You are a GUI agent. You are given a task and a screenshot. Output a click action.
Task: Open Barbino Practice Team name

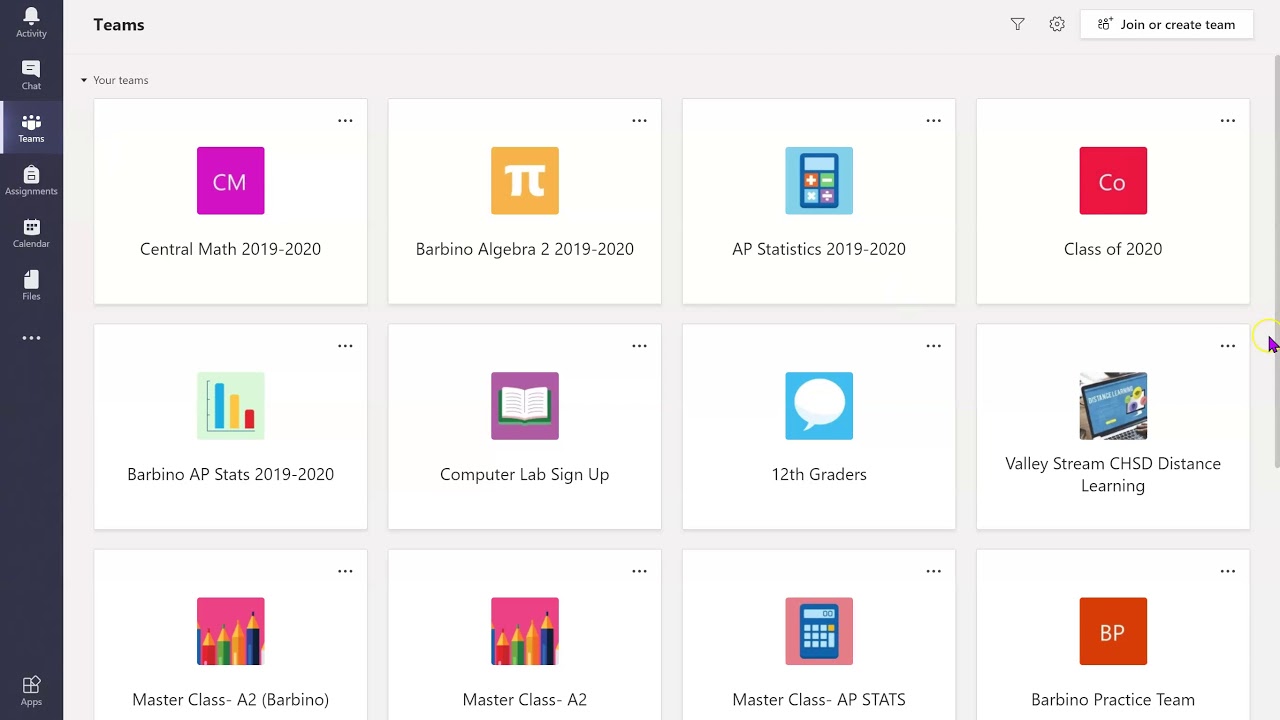[x=1113, y=699]
